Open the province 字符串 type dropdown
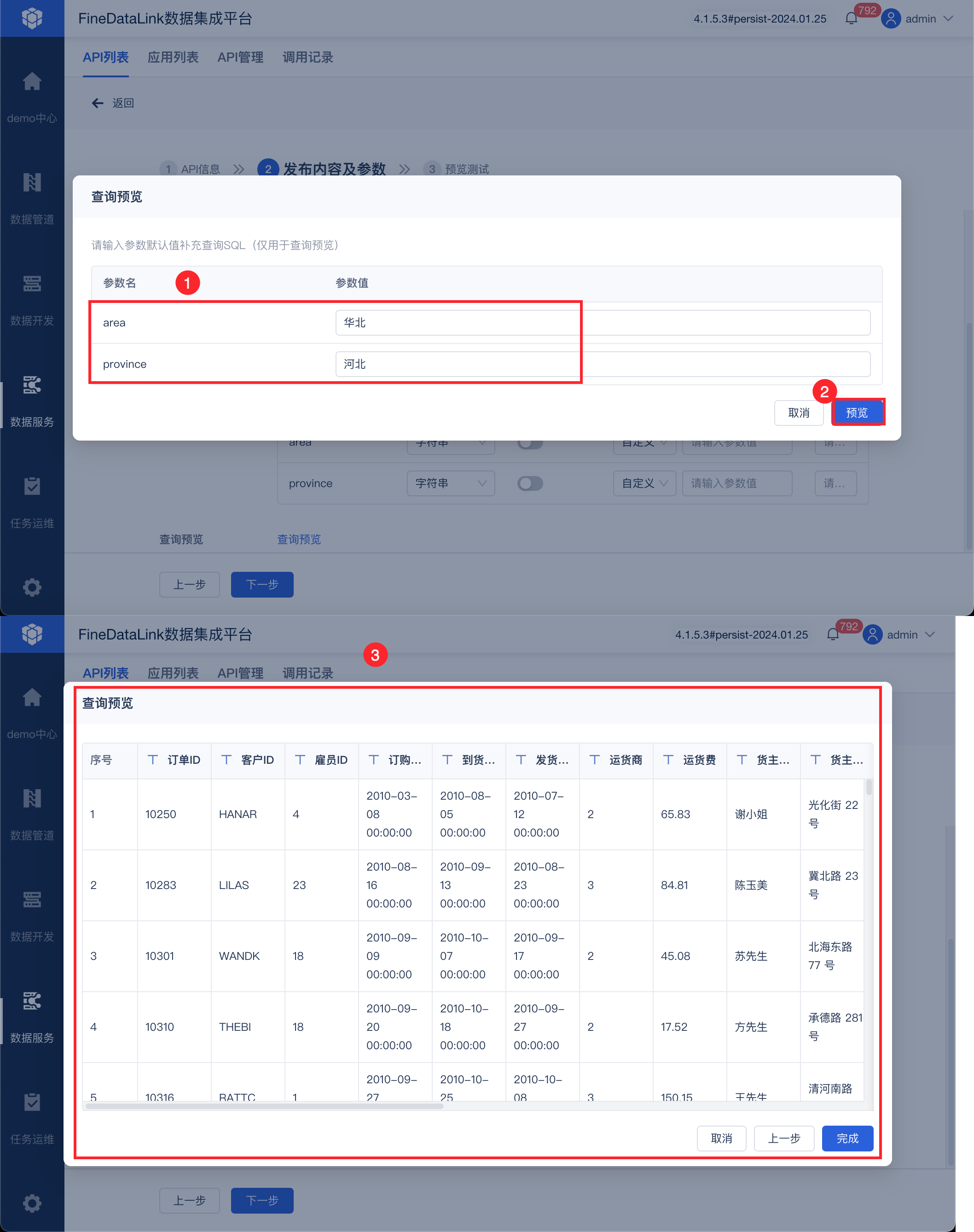 click(x=451, y=483)
